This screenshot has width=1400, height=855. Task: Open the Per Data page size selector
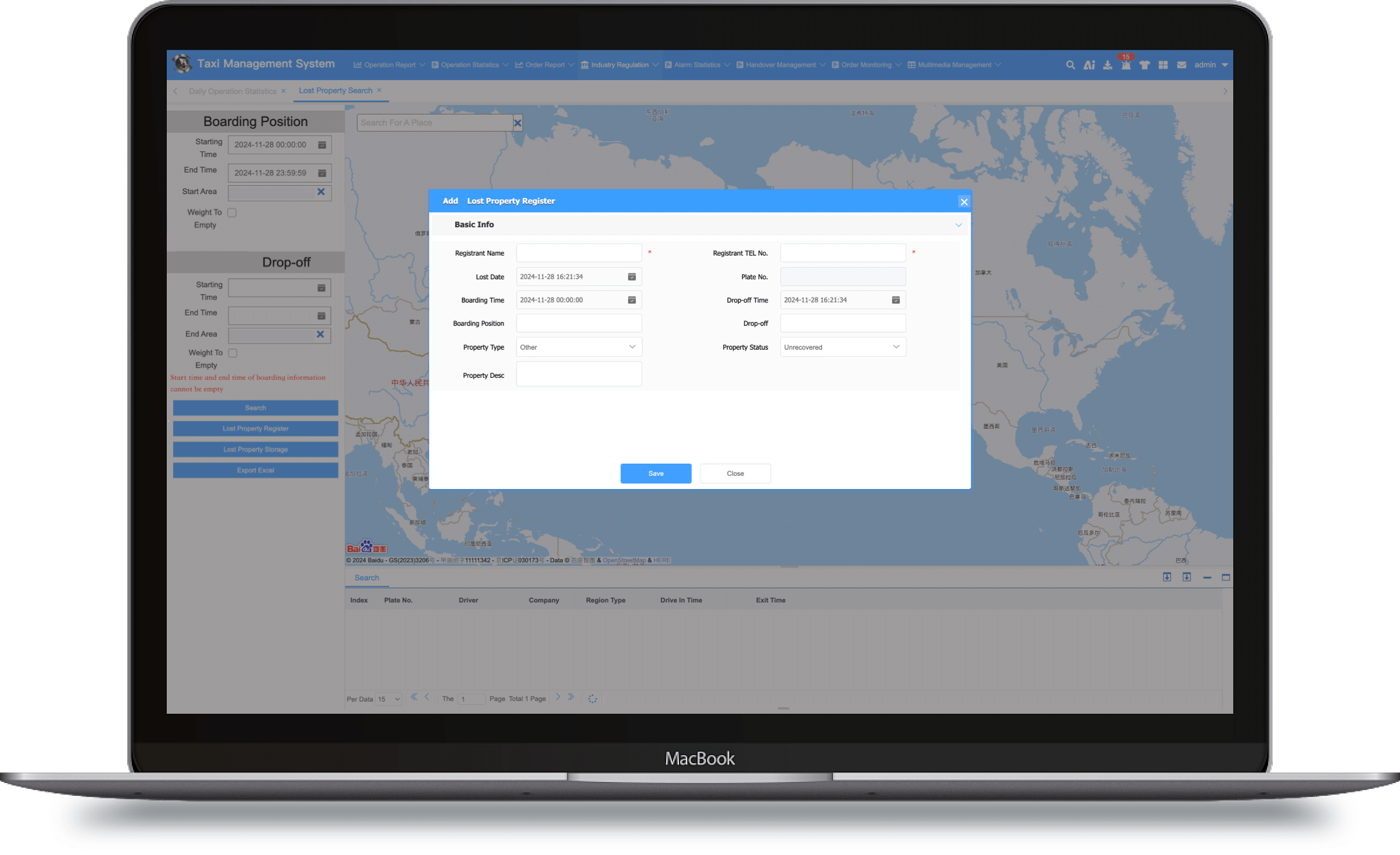pos(388,699)
